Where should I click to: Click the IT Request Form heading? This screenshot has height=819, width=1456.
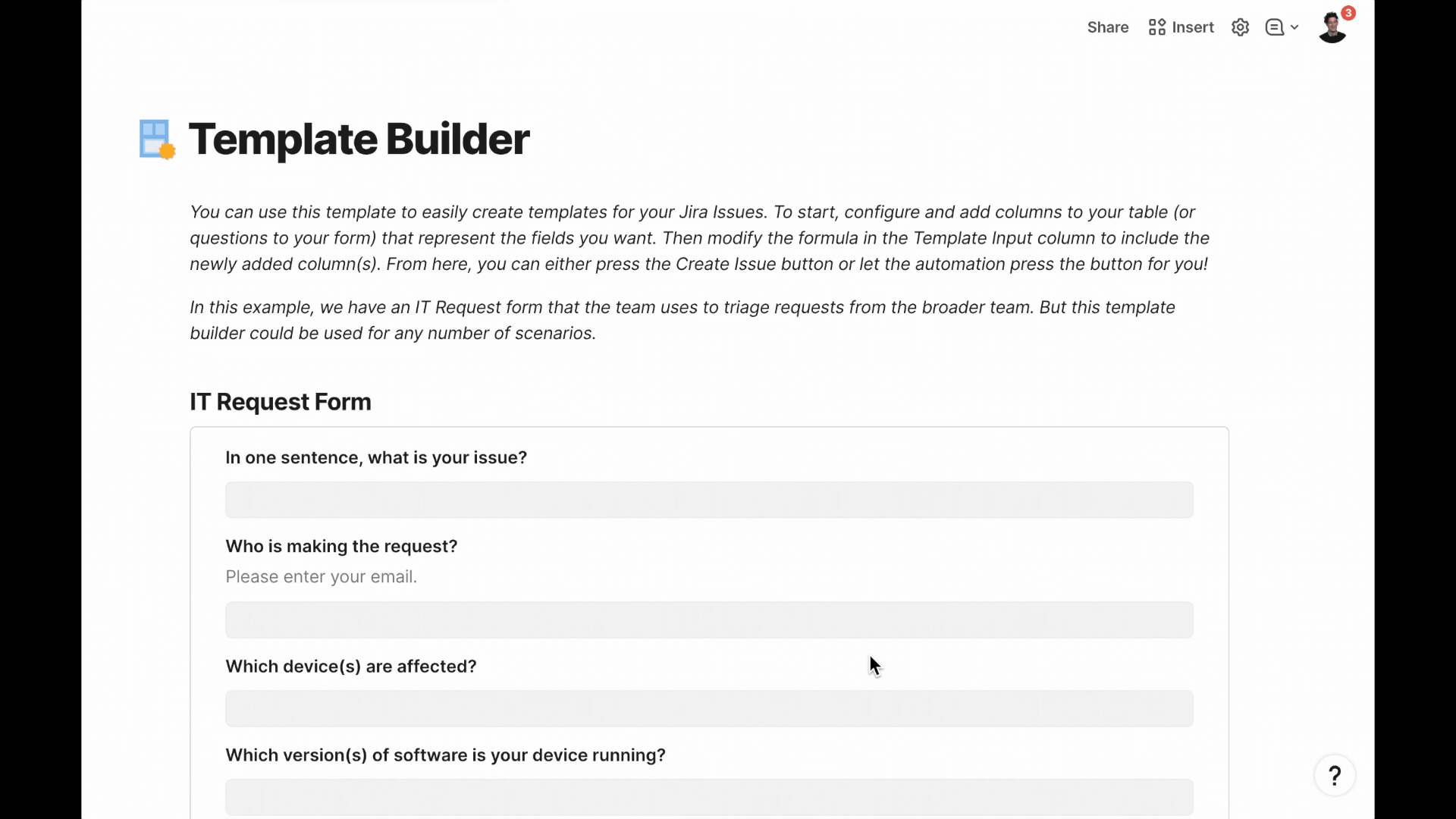tap(281, 402)
